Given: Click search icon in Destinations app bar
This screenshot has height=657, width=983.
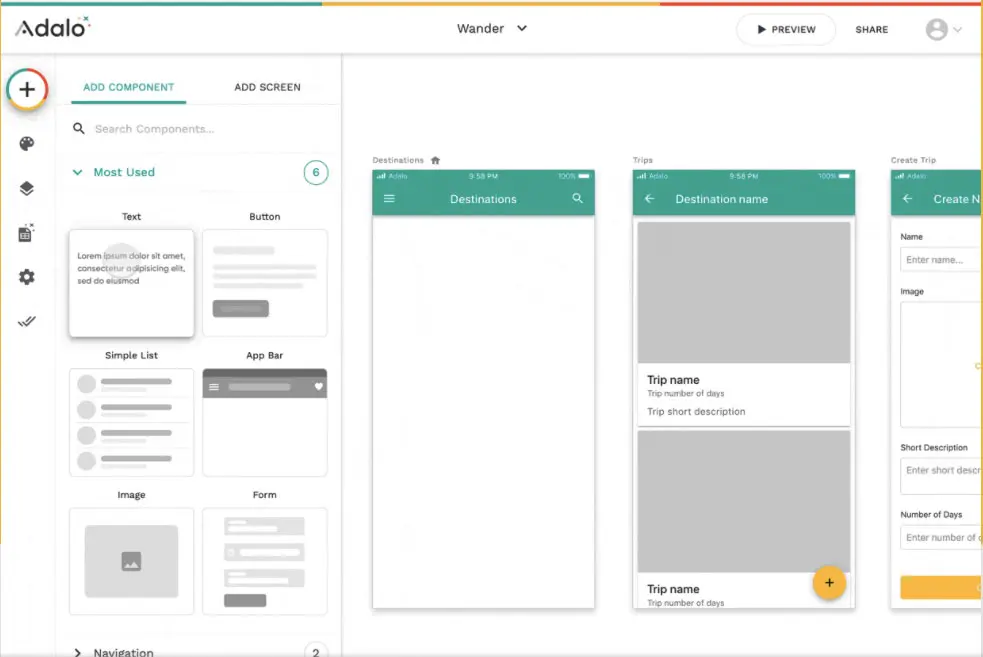Looking at the screenshot, I should 577,199.
